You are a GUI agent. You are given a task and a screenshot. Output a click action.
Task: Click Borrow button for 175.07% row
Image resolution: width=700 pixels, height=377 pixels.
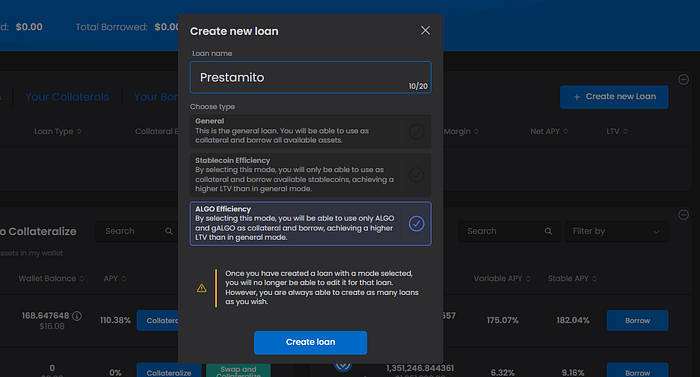[637, 321]
